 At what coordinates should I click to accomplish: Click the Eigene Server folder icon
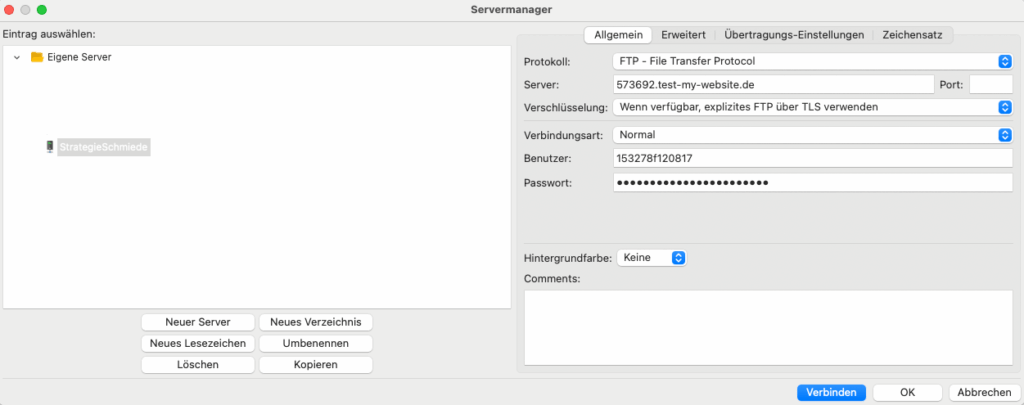(x=37, y=57)
